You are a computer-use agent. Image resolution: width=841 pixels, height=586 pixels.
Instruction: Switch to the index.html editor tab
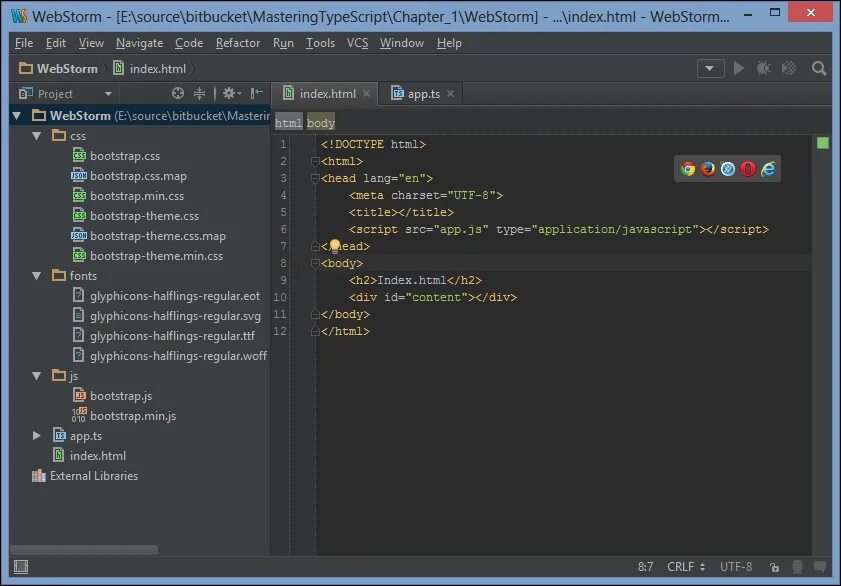(326, 94)
